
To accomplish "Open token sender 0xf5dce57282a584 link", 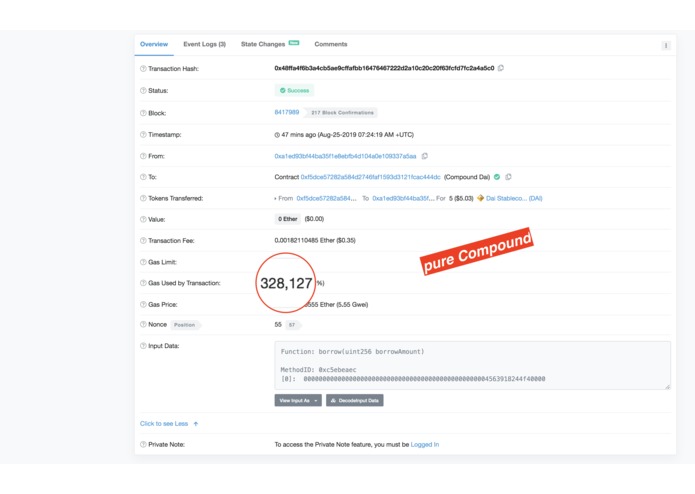I will coord(326,198).
